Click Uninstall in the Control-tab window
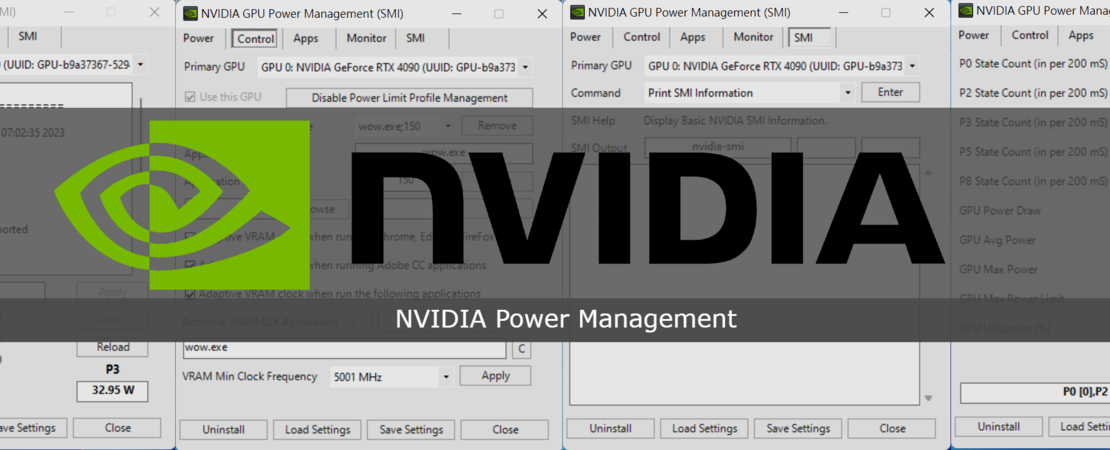 pos(223,429)
